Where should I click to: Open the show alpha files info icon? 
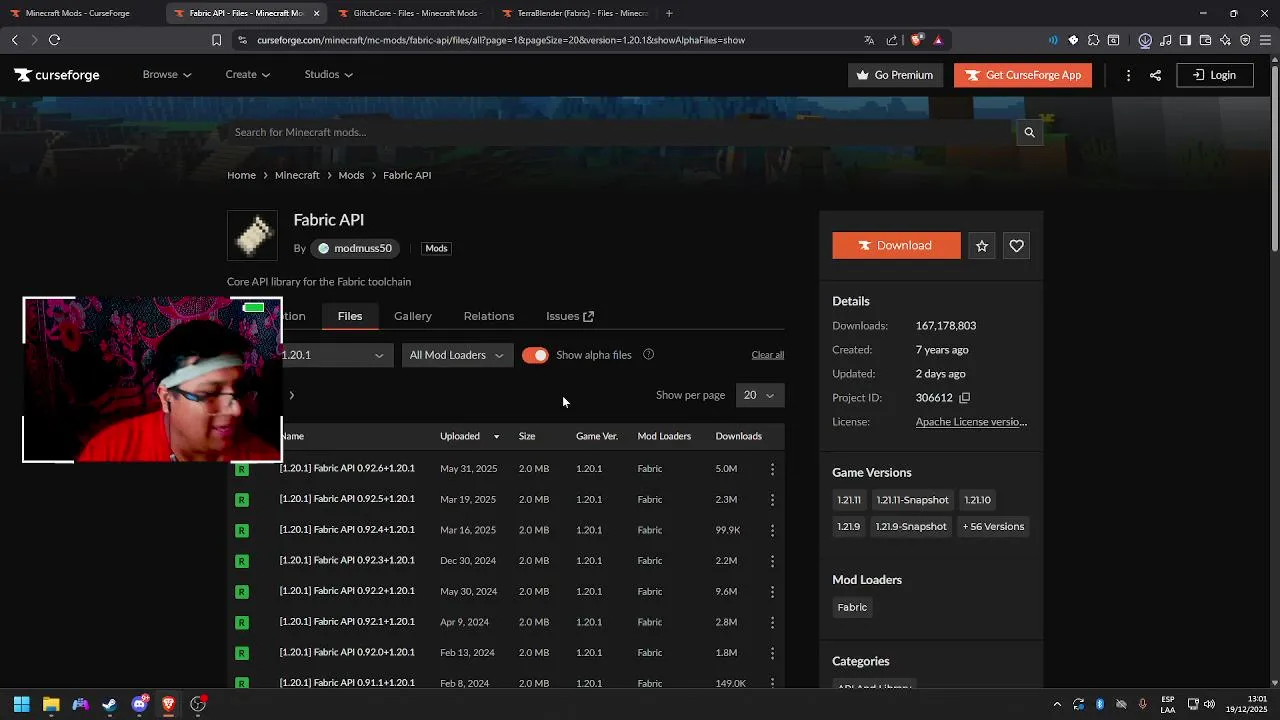click(x=648, y=354)
